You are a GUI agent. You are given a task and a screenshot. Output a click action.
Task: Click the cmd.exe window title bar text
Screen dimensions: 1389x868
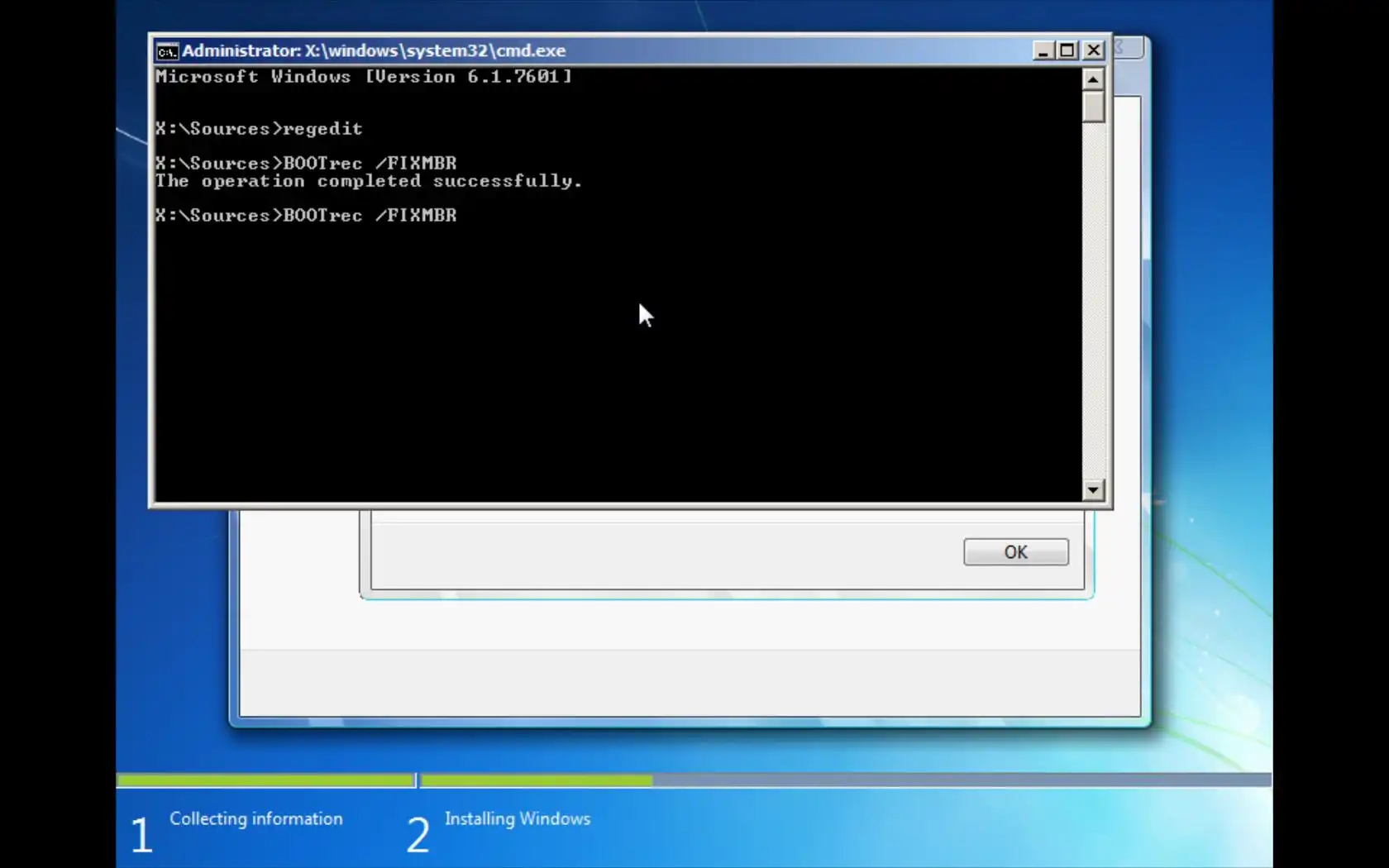coord(374,50)
